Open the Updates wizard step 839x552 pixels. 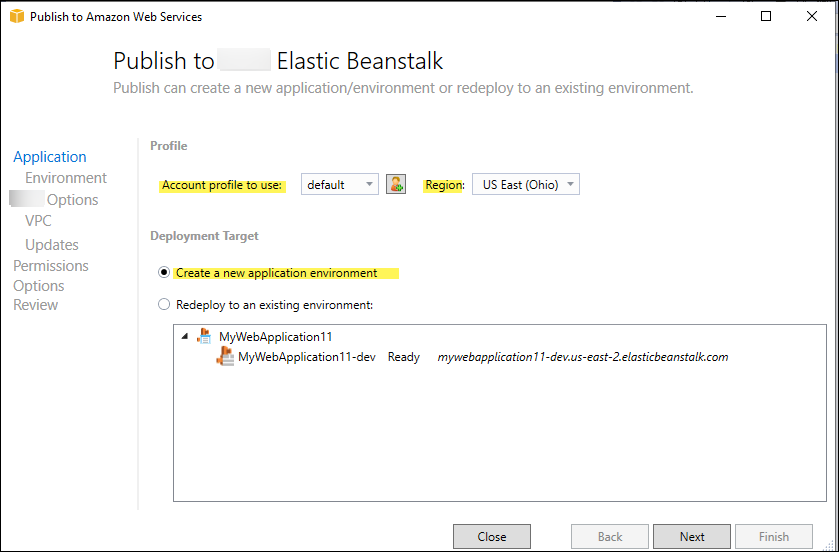point(52,245)
